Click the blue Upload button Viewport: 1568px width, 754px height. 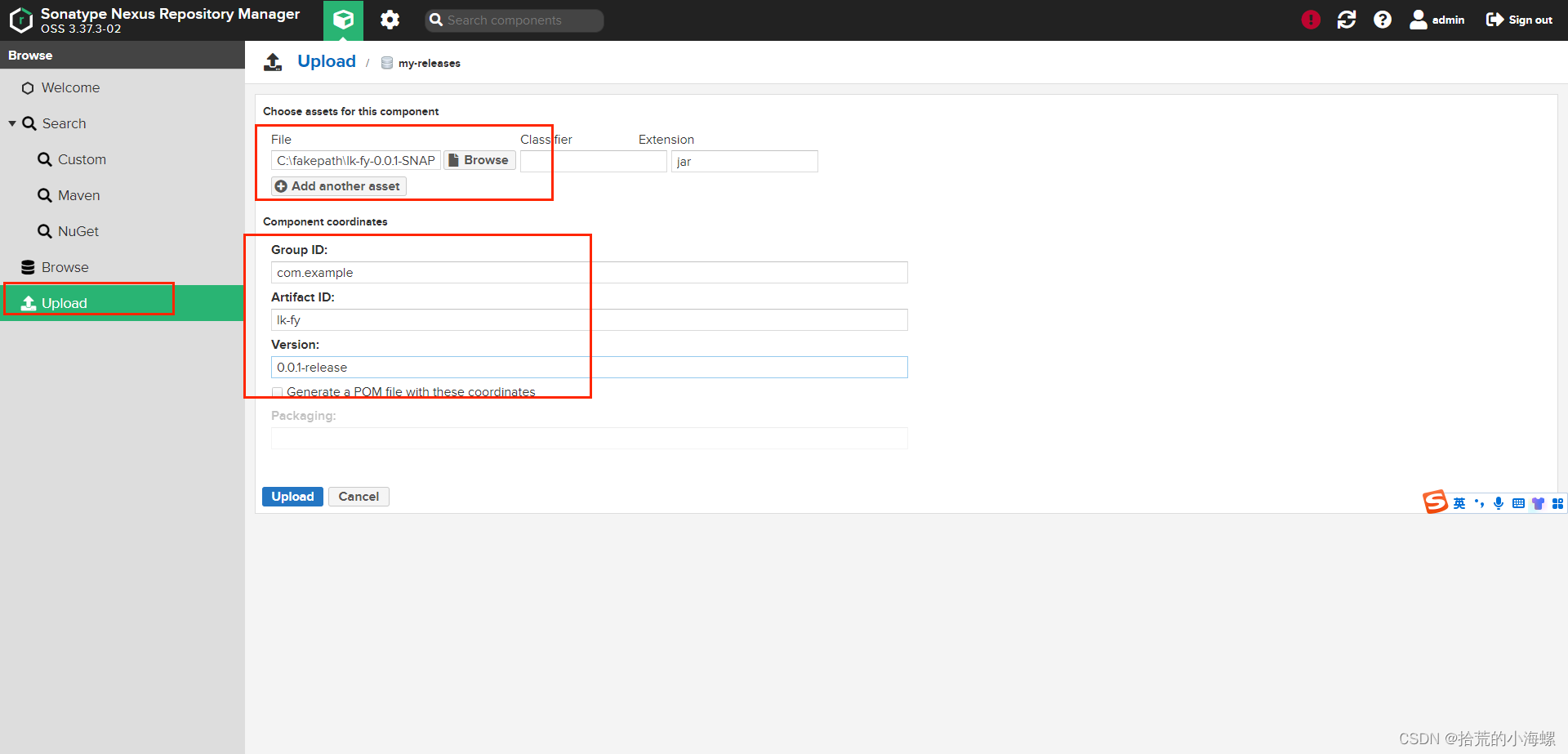click(x=292, y=496)
